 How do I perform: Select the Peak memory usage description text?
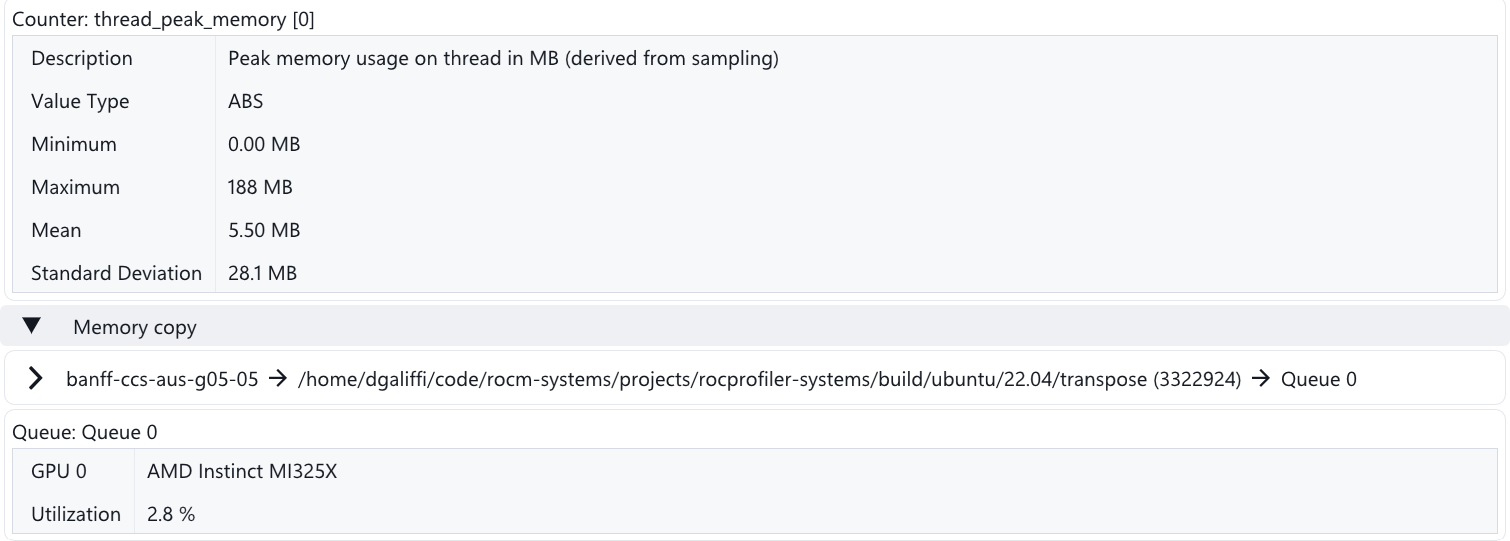pyautogui.click(x=503, y=58)
